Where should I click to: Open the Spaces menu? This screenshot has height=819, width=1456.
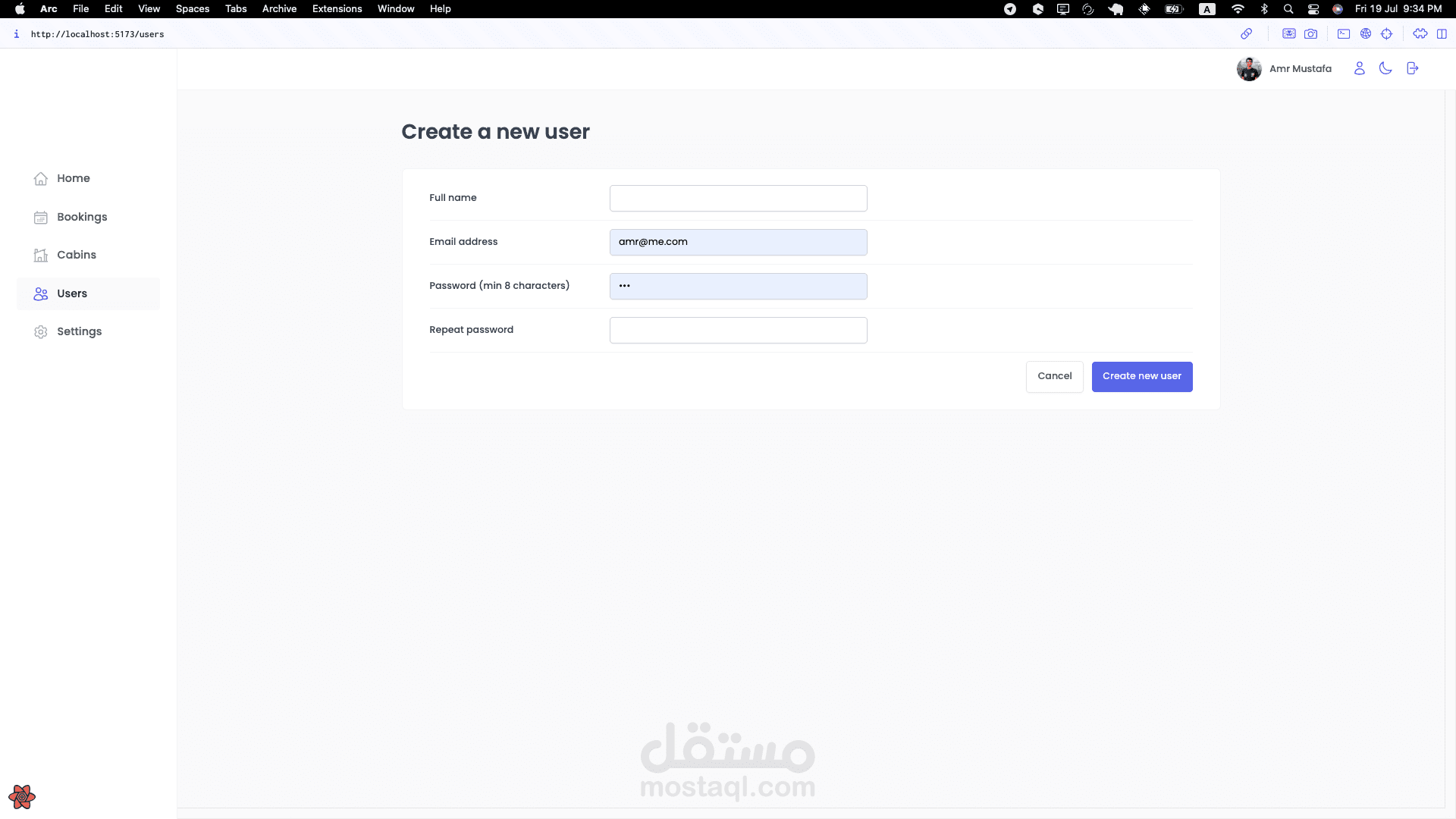(192, 9)
